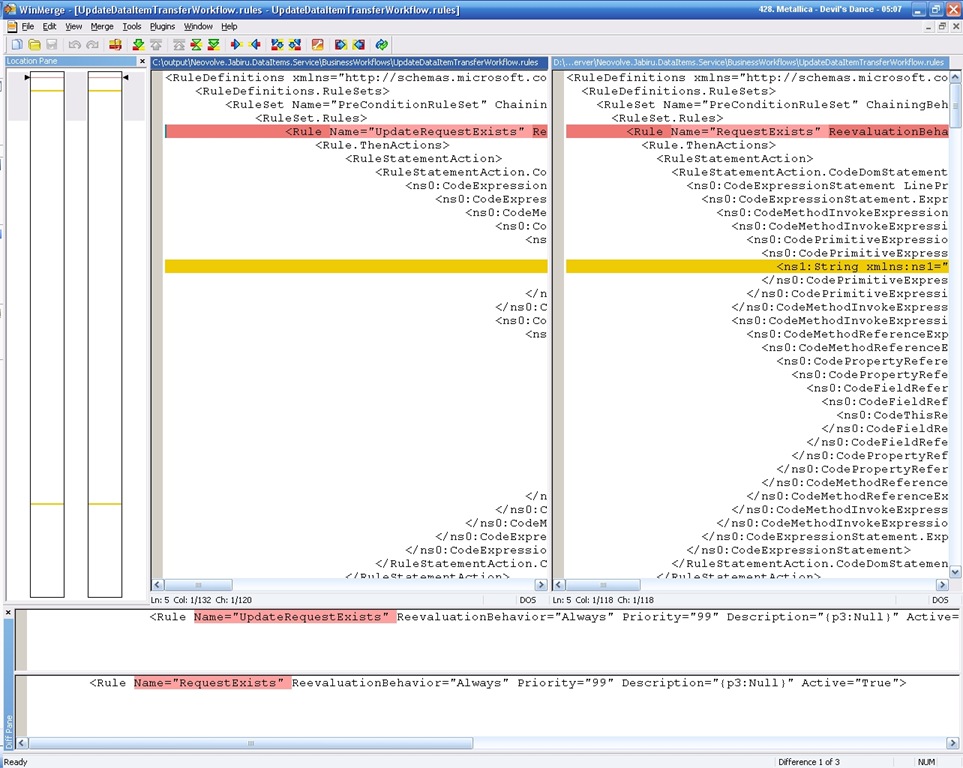Click left pane horizontal scrollbar thumb
The width and height of the screenshot is (963, 768).
tap(198, 585)
